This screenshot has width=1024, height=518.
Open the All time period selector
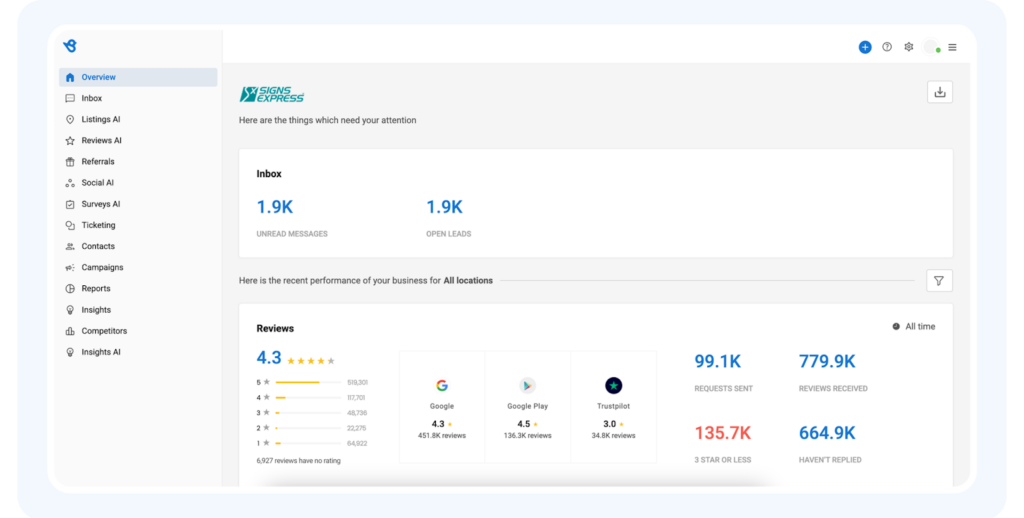pos(914,327)
